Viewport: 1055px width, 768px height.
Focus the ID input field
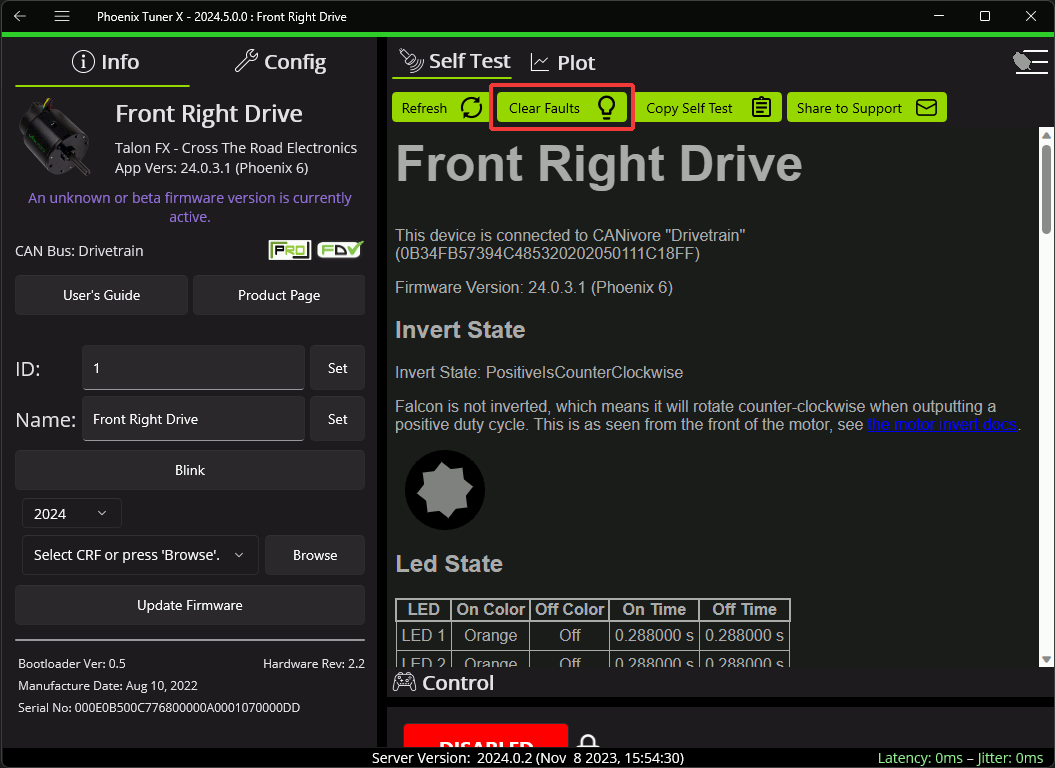pyautogui.click(x=193, y=368)
